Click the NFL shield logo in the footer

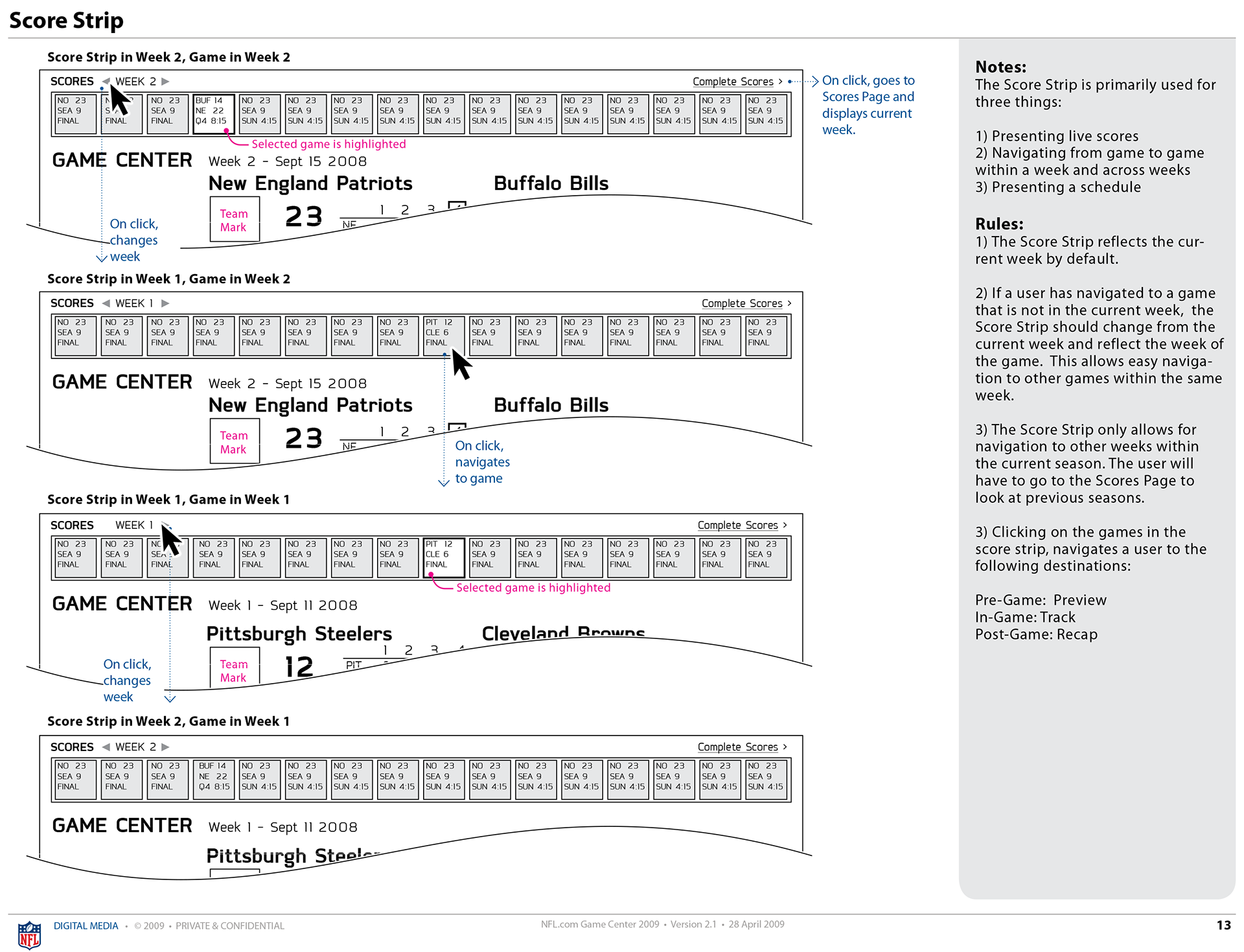click(x=29, y=935)
